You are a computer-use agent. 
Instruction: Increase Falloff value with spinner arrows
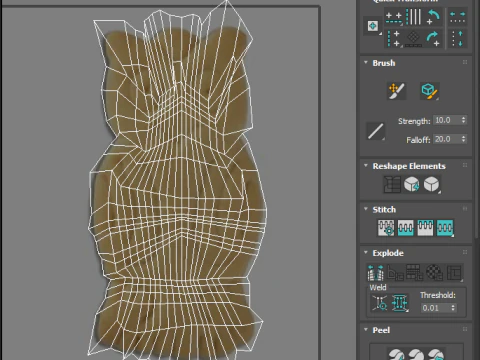(x=464, y=137)
